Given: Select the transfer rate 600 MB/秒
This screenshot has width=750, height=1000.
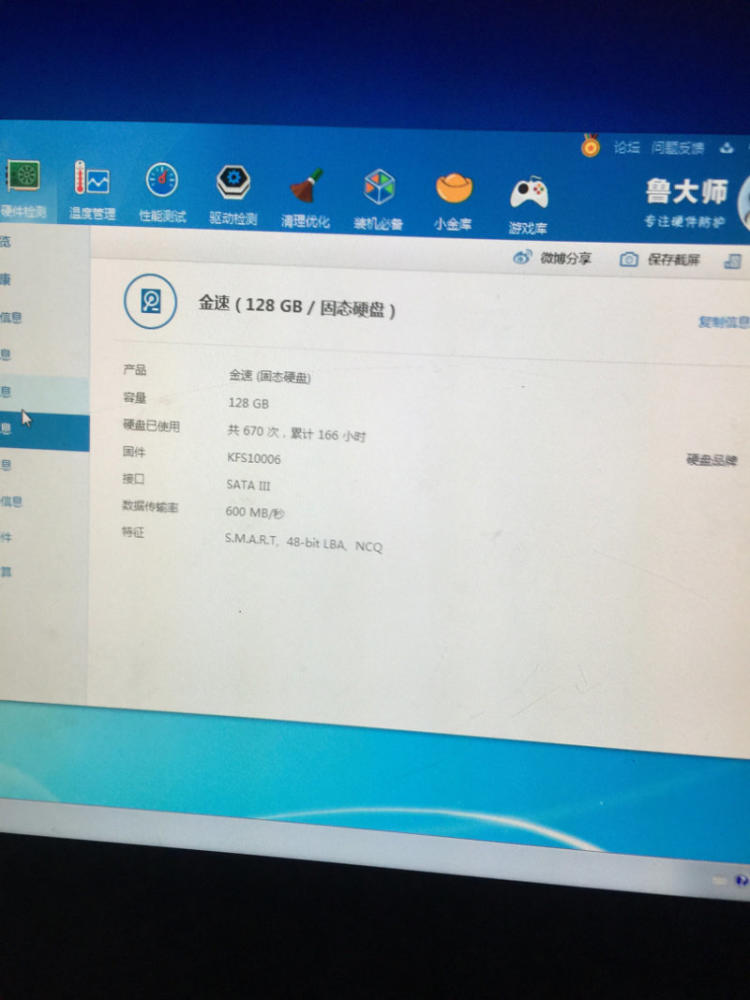Looking at the screenshot, I should [254, 512].
